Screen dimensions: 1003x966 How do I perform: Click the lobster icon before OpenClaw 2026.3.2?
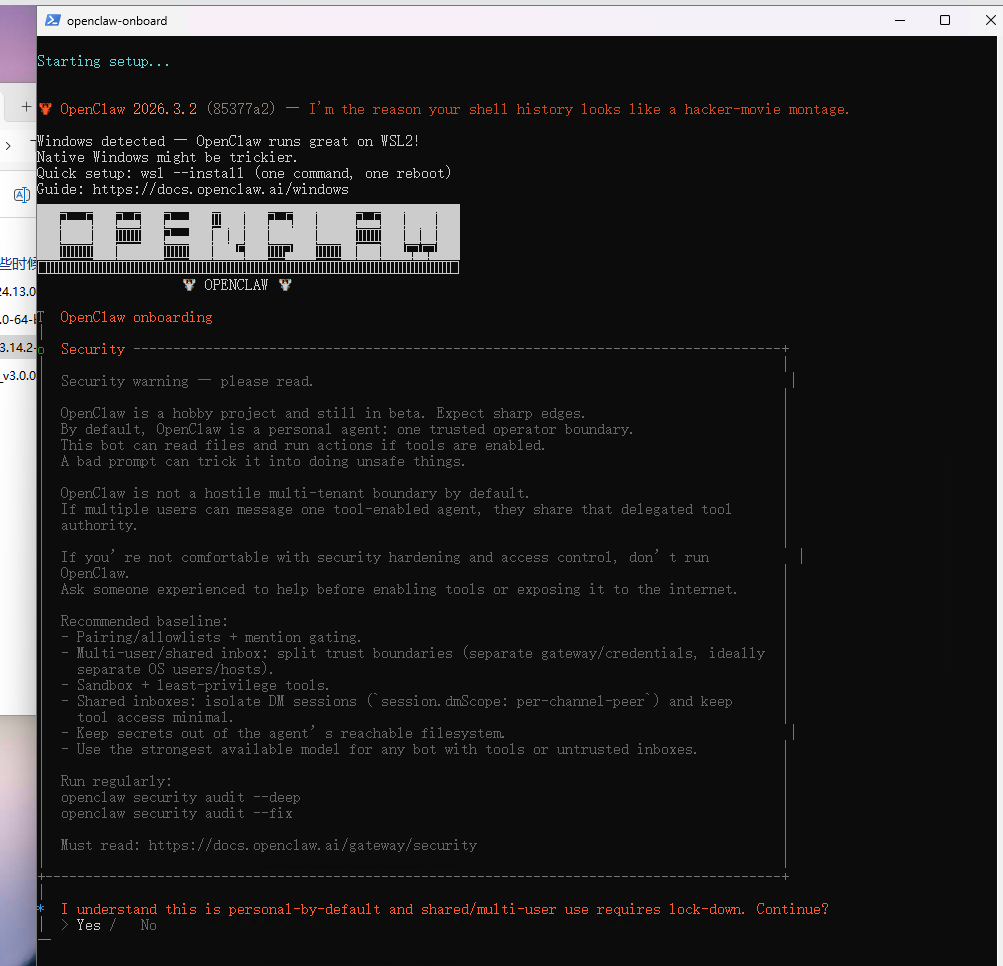point(45,109)
